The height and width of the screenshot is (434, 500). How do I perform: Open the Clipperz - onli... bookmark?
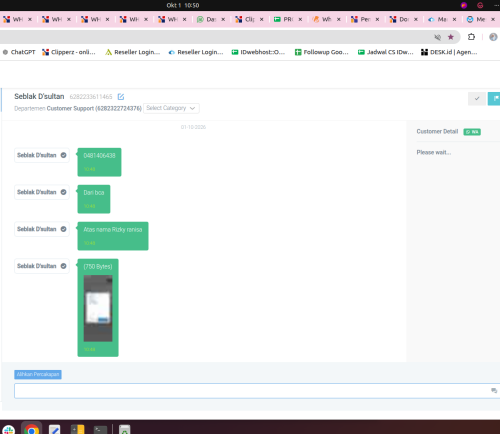(69, 52)
